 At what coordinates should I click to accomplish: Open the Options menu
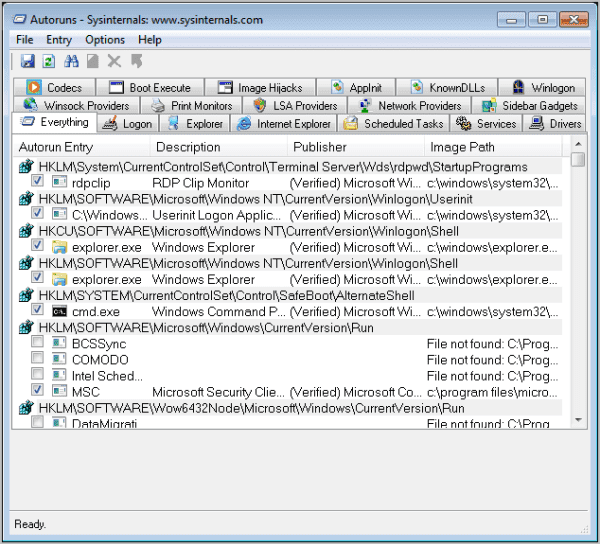(105, 39)
